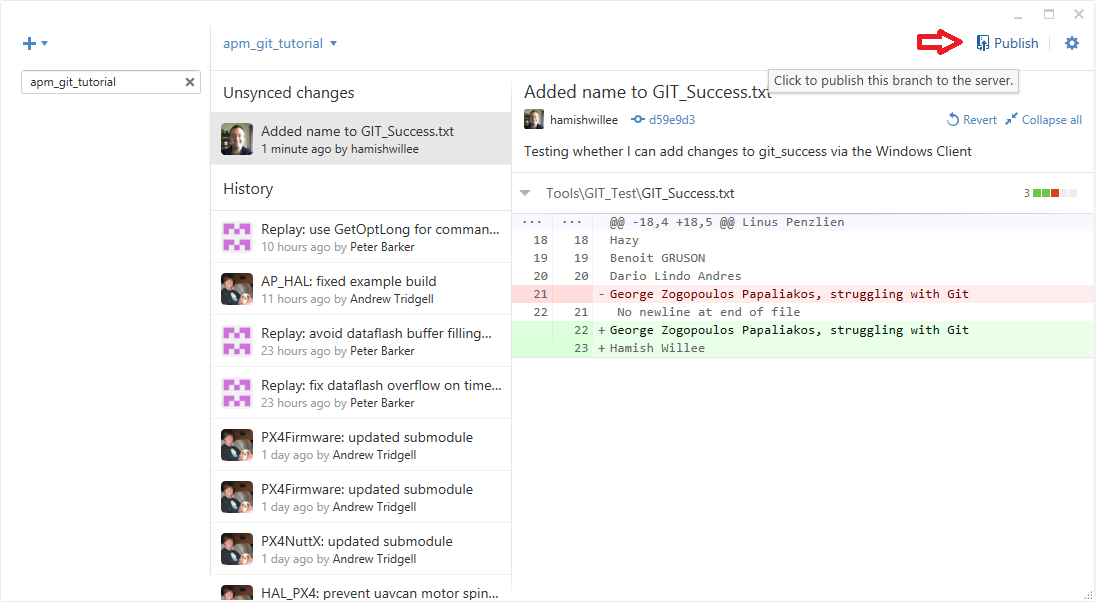Click Andrew Tridgell's avatar on AP_HAL commit

(x=237, y=289)
